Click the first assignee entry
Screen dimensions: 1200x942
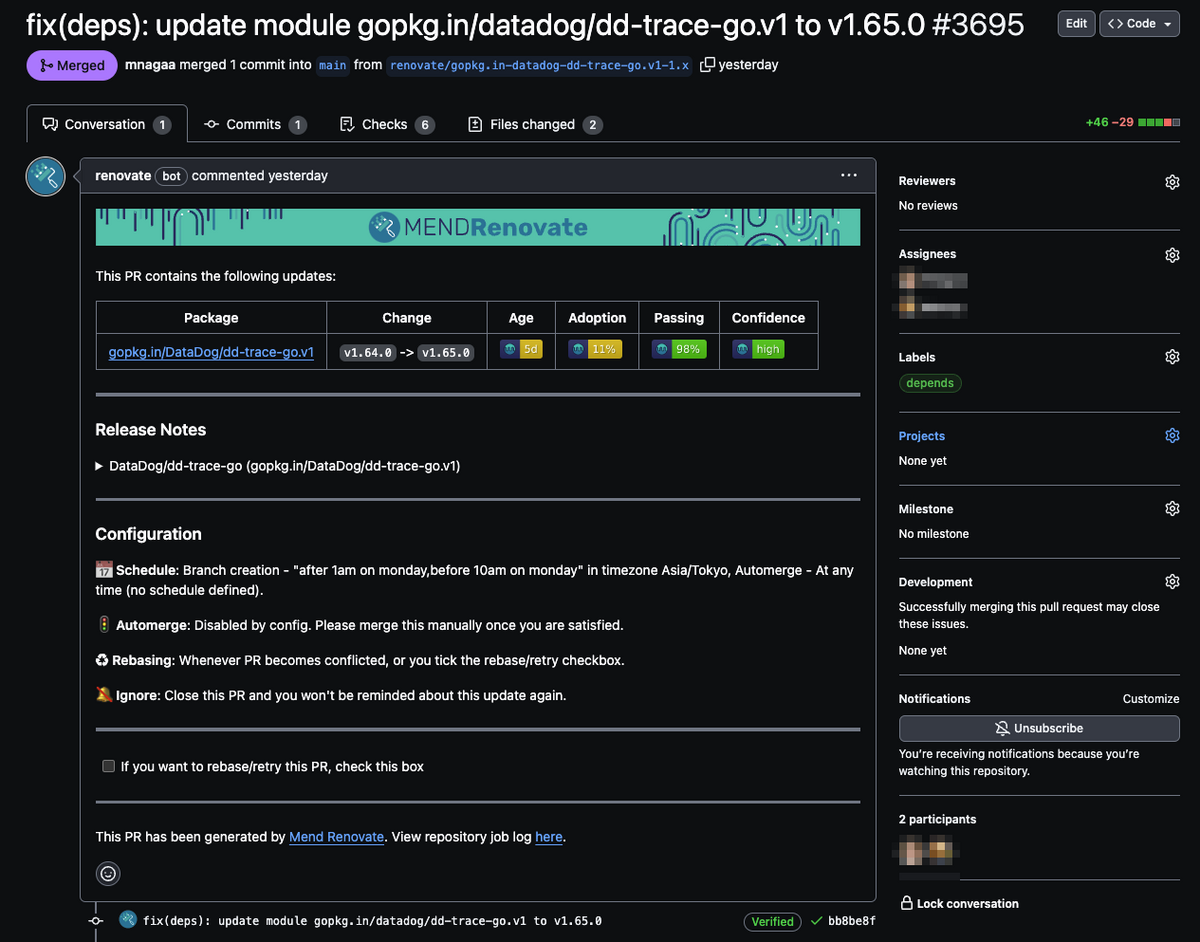(932, 280)
